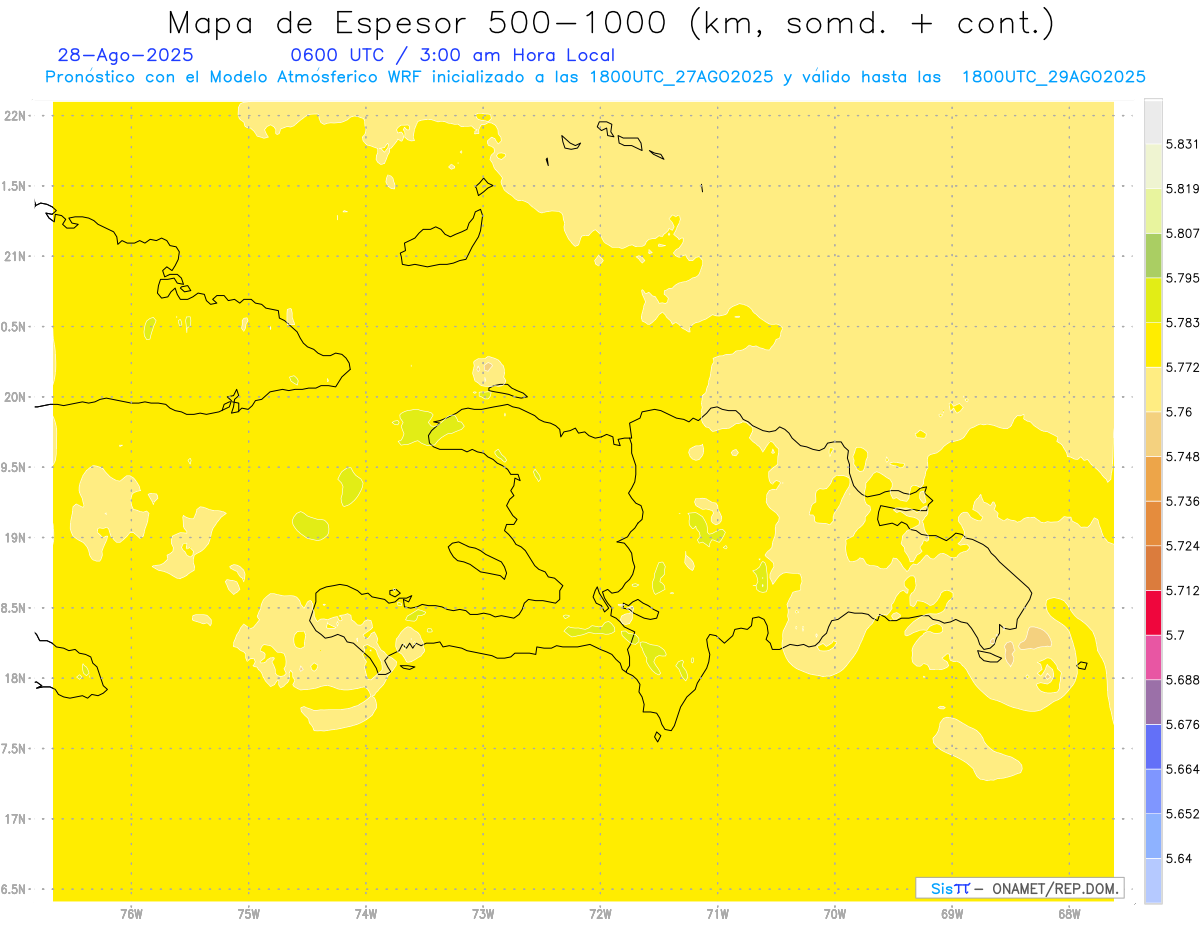Viewport: 1200px width, 927px height.
Task: Click the "Sistt - ONAMET/REP.DOM." credit box
Action: point(1020,888)
